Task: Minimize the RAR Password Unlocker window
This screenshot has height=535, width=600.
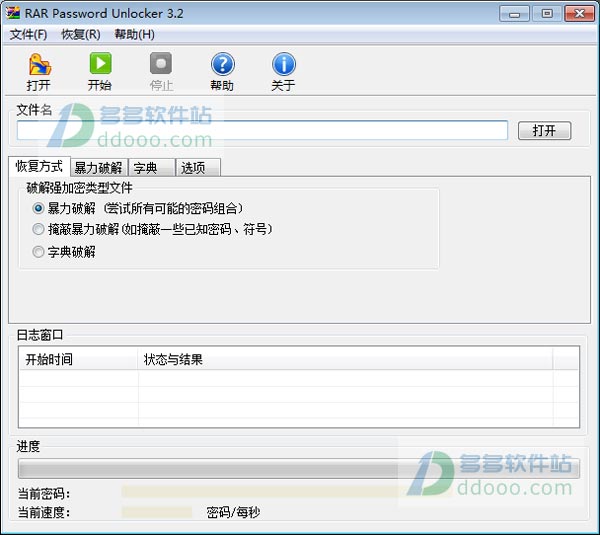Action: (x=514, y=14)
